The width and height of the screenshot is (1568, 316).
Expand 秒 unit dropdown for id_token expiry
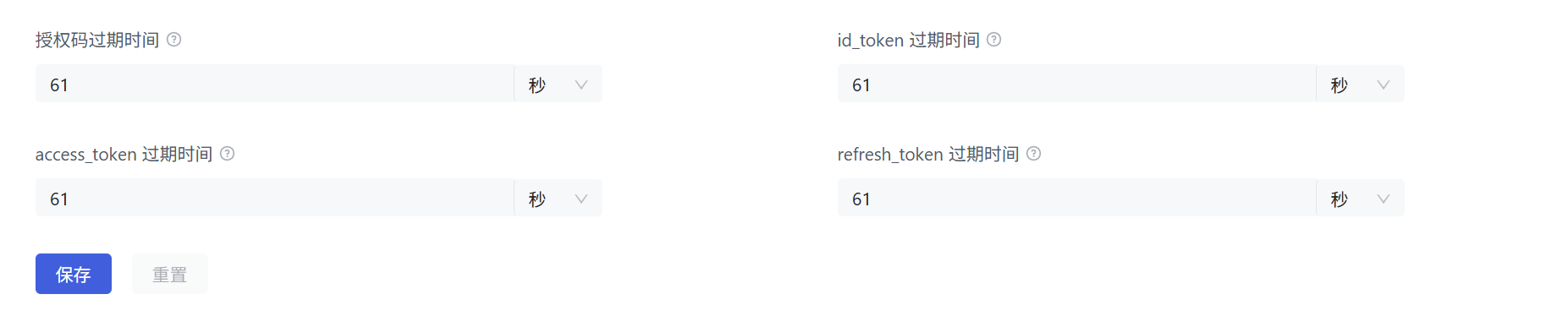pos(1361,84)
